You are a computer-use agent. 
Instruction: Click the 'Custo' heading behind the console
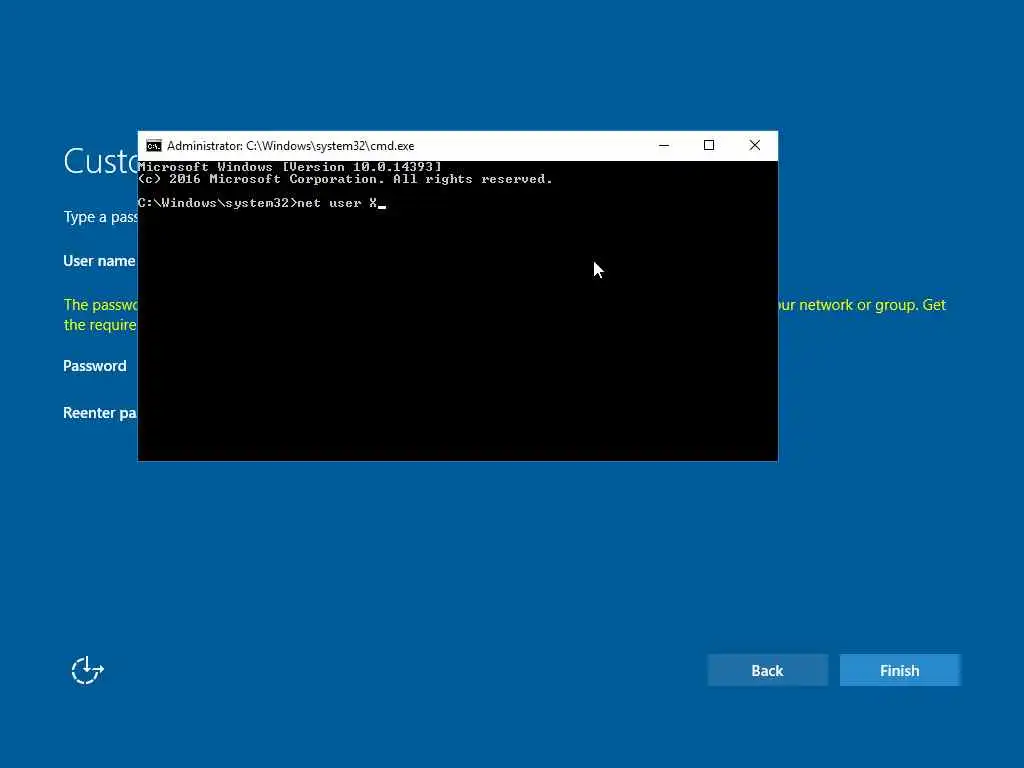point(101,161)
